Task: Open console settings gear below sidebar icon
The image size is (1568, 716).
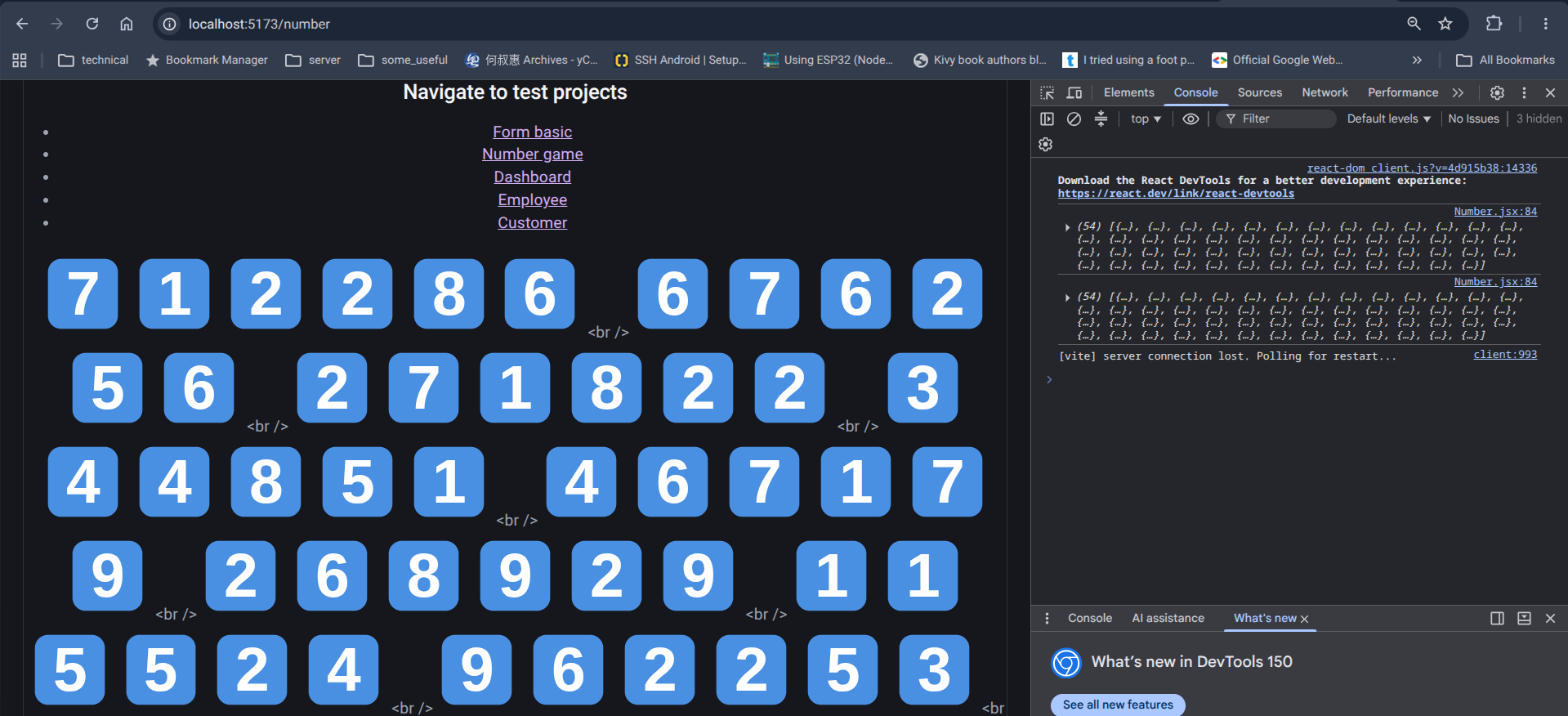Action: 1046,144
